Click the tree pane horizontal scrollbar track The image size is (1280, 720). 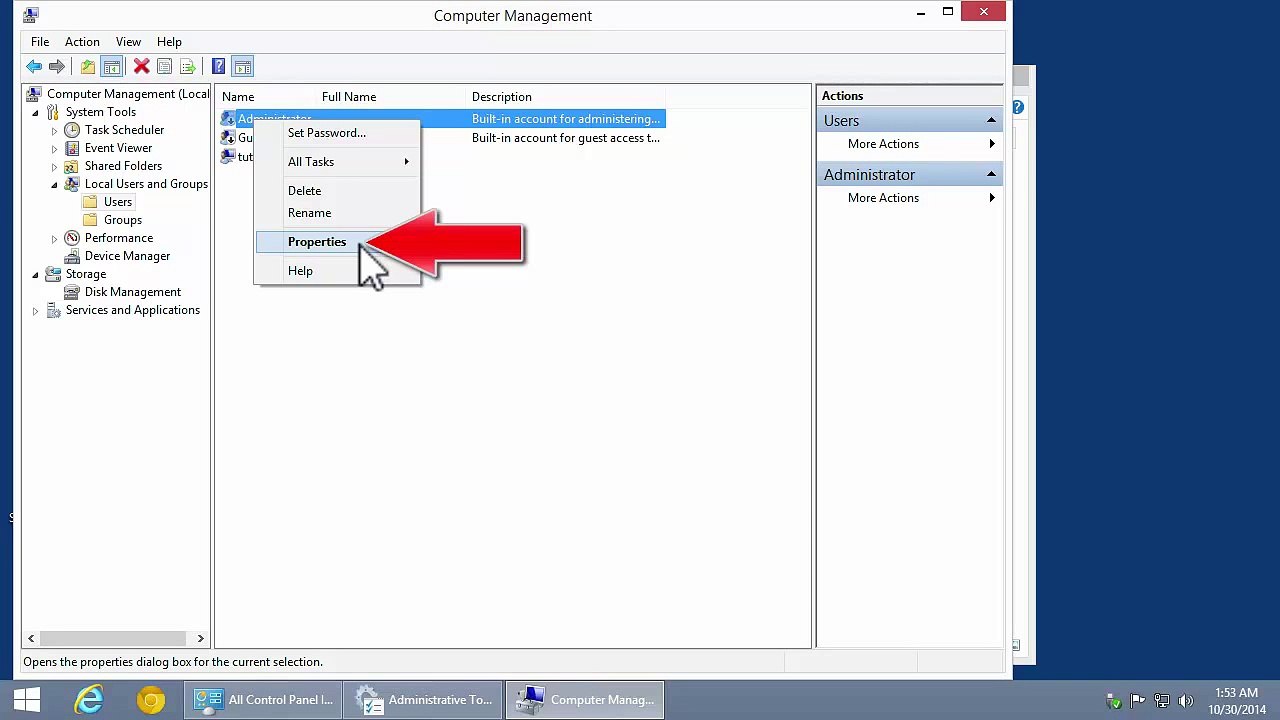[115, 638]
